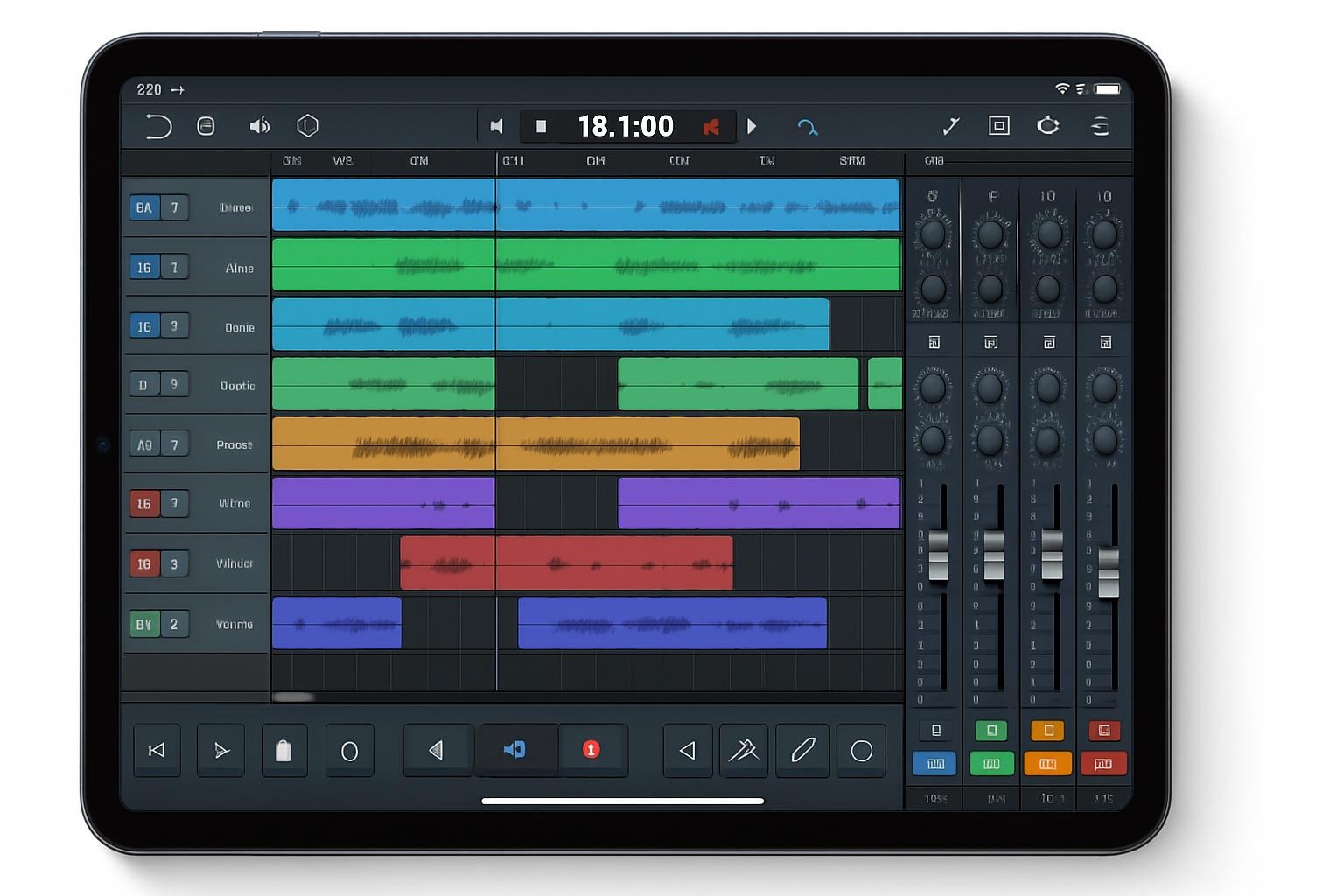Click the skip-to-start icon in bottom toolbar
This screenshot has width=1344, height=896.
pos(157,751)
